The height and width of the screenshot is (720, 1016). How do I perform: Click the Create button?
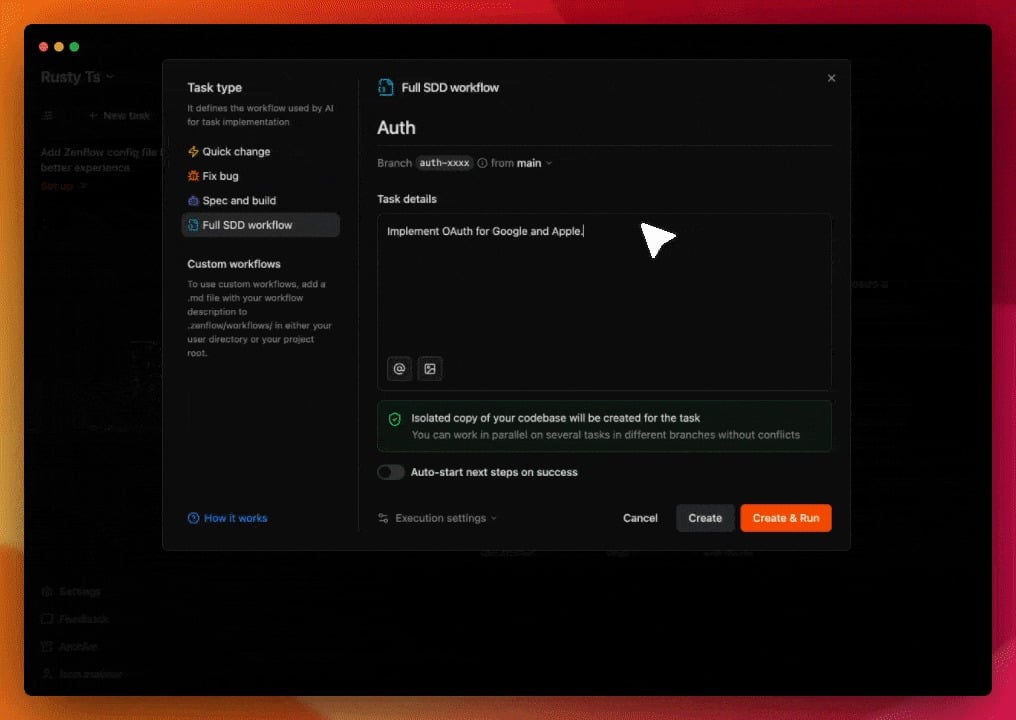(705, 518)
